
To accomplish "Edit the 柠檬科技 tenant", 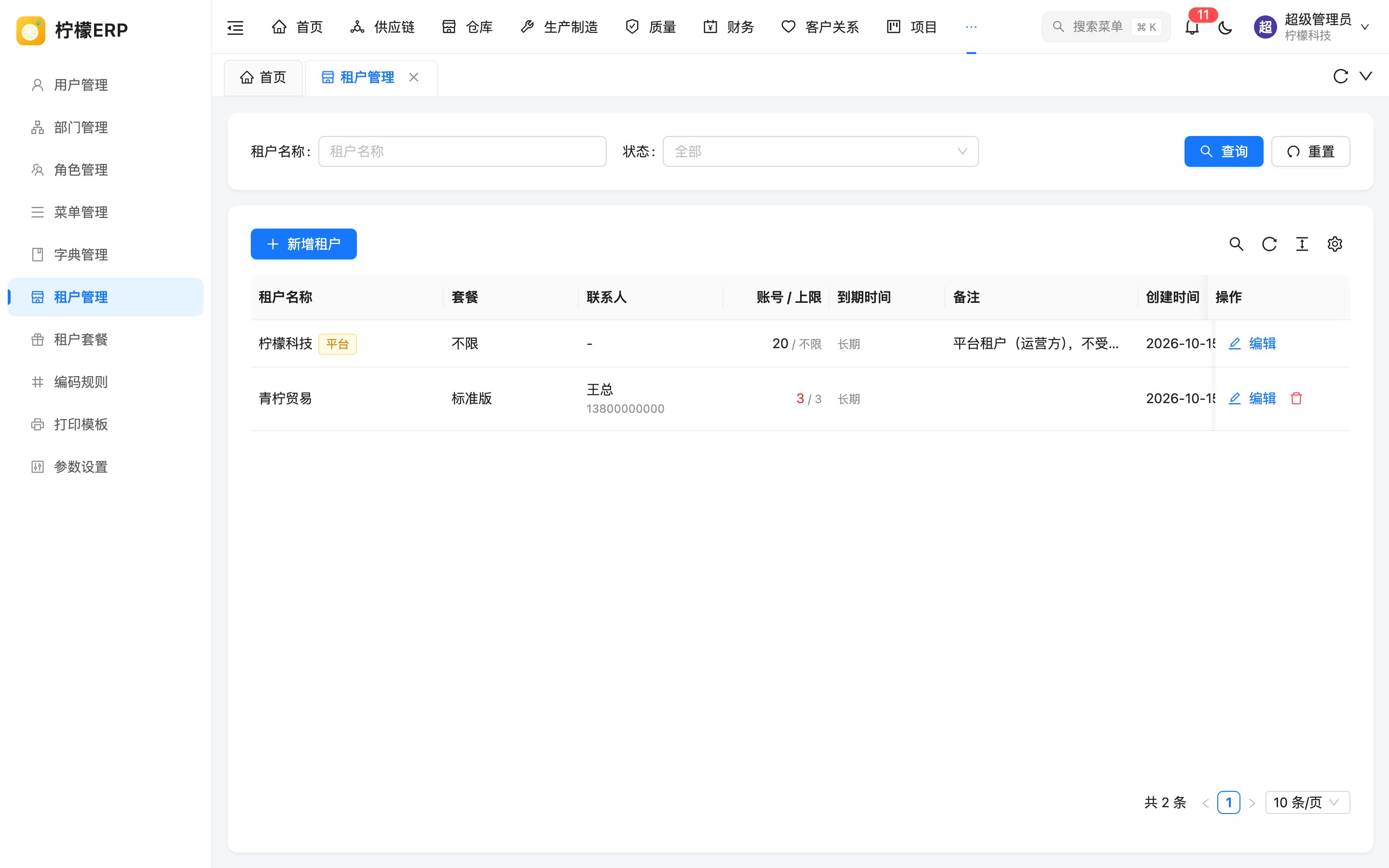I will coord(1252,344).
